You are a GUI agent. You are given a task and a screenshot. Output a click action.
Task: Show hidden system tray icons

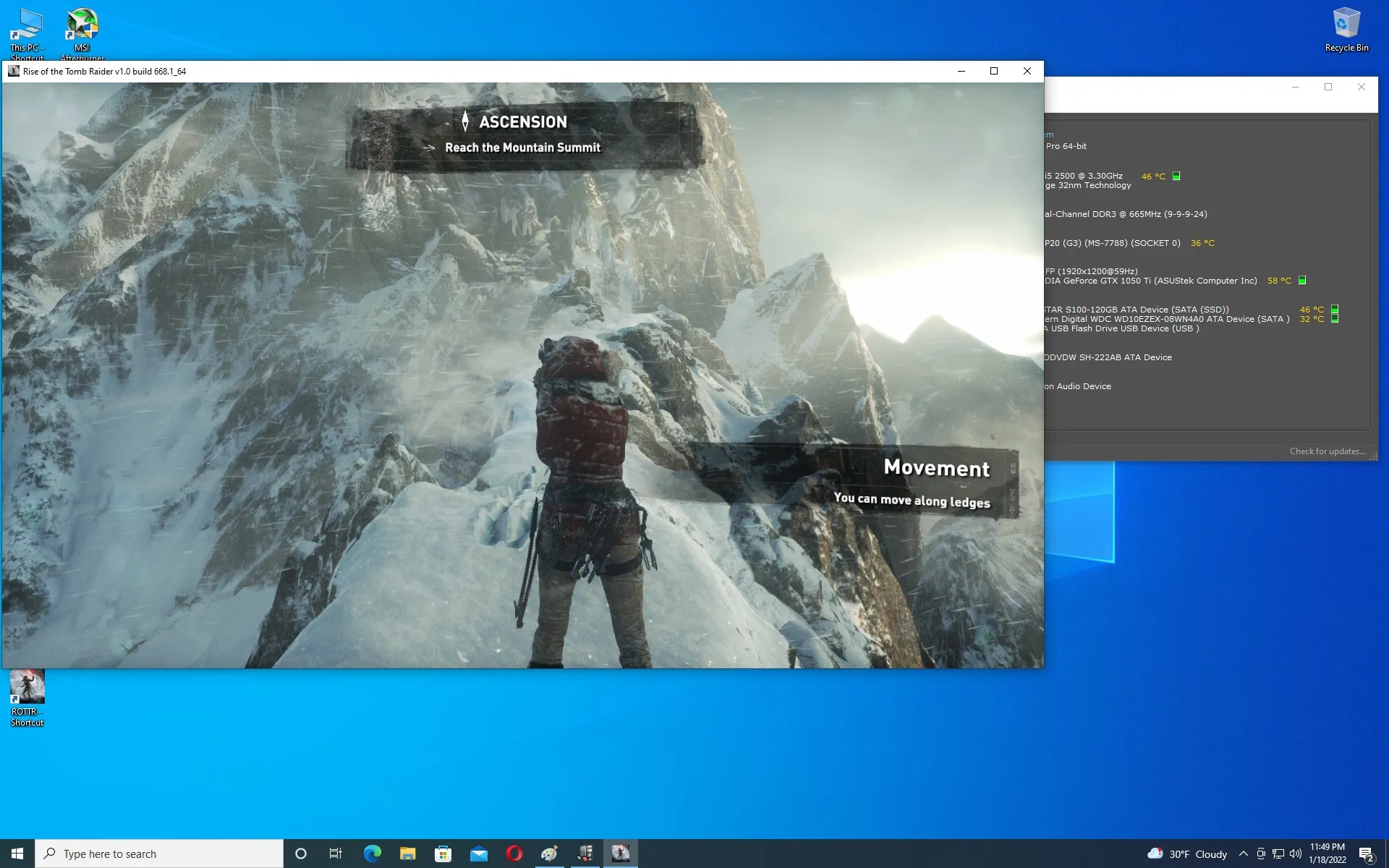pyautogui.click(x=1243, y=854)
